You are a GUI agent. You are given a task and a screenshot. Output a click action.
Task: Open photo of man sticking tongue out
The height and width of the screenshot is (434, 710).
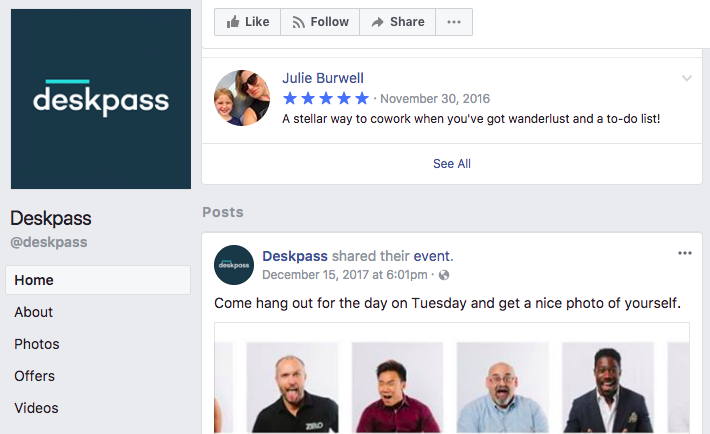292,388
